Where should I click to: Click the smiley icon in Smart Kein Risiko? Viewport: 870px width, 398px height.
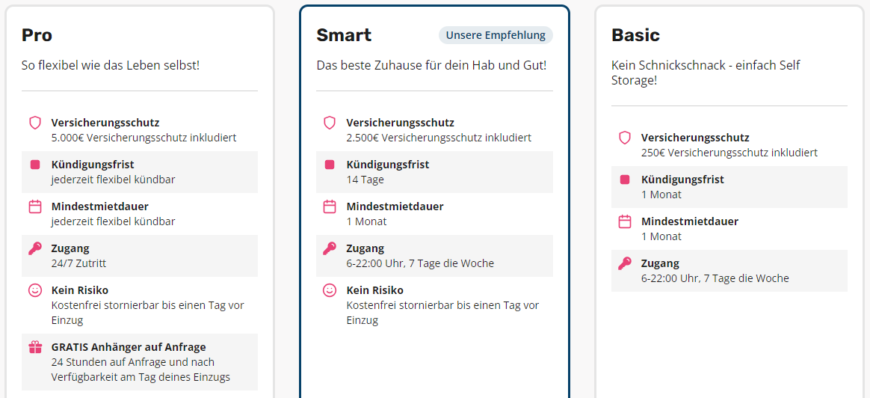pyautogui.click(x=330, y=290)
